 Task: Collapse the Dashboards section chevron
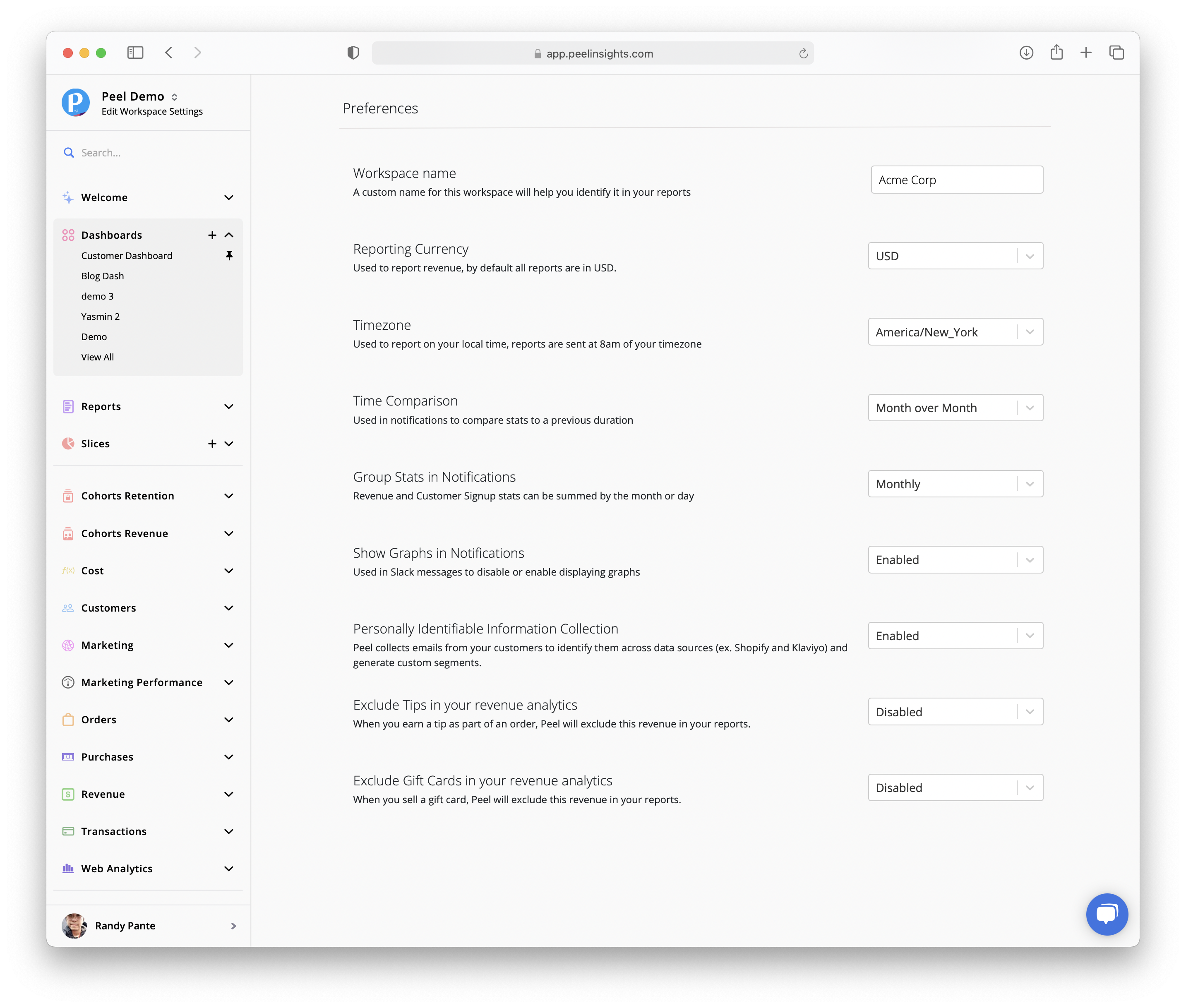point(228,235)
